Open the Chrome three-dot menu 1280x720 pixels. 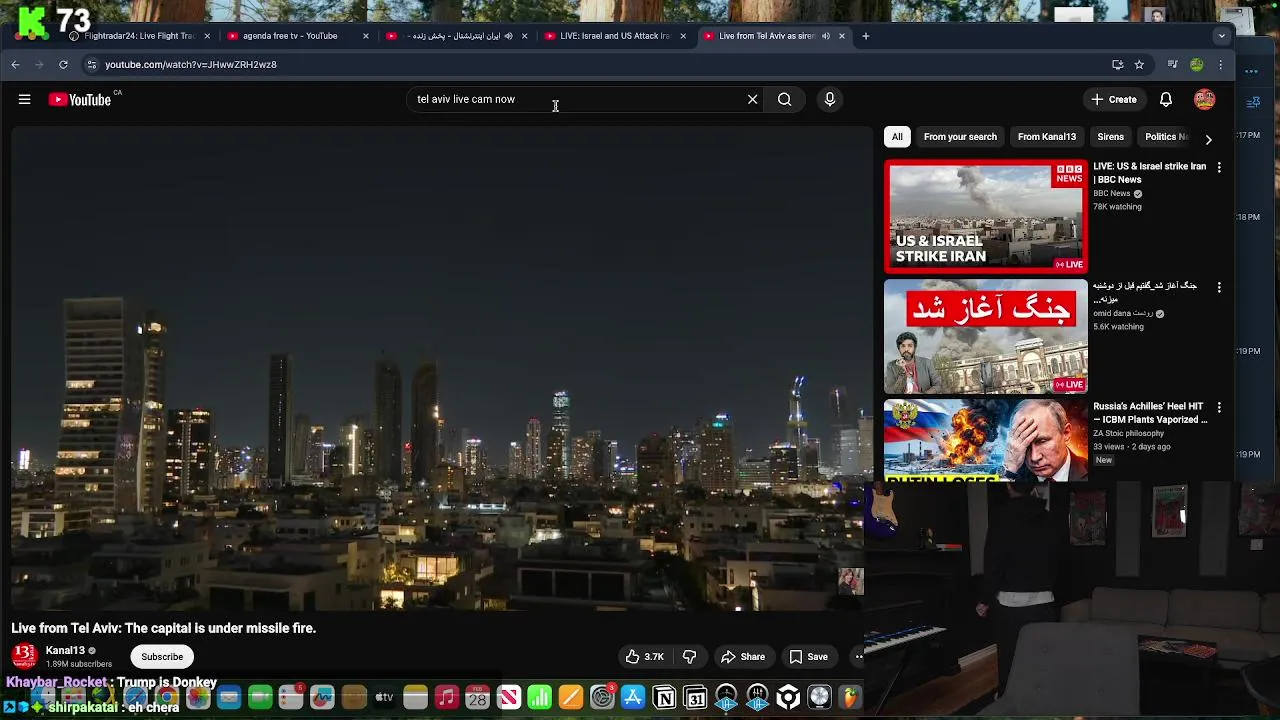point(1220,64)
